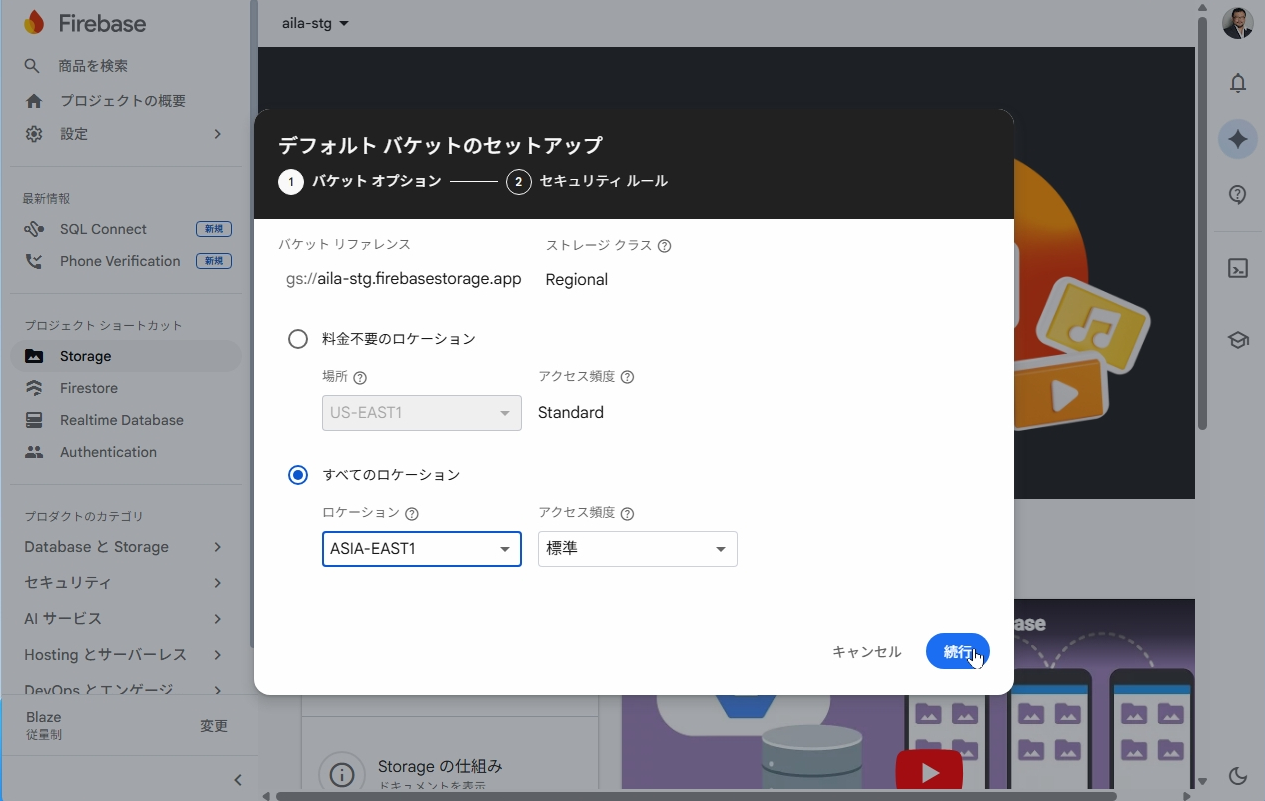Expand the 設定 settings submenu chevron
1265x801 pixels.
(217, 134)
